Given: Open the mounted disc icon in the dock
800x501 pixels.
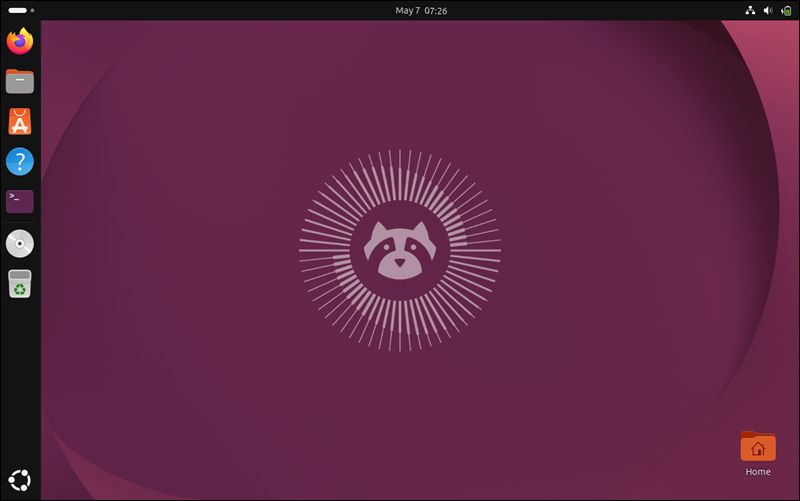Looking at the screenshot, I should tap(20, 243).
